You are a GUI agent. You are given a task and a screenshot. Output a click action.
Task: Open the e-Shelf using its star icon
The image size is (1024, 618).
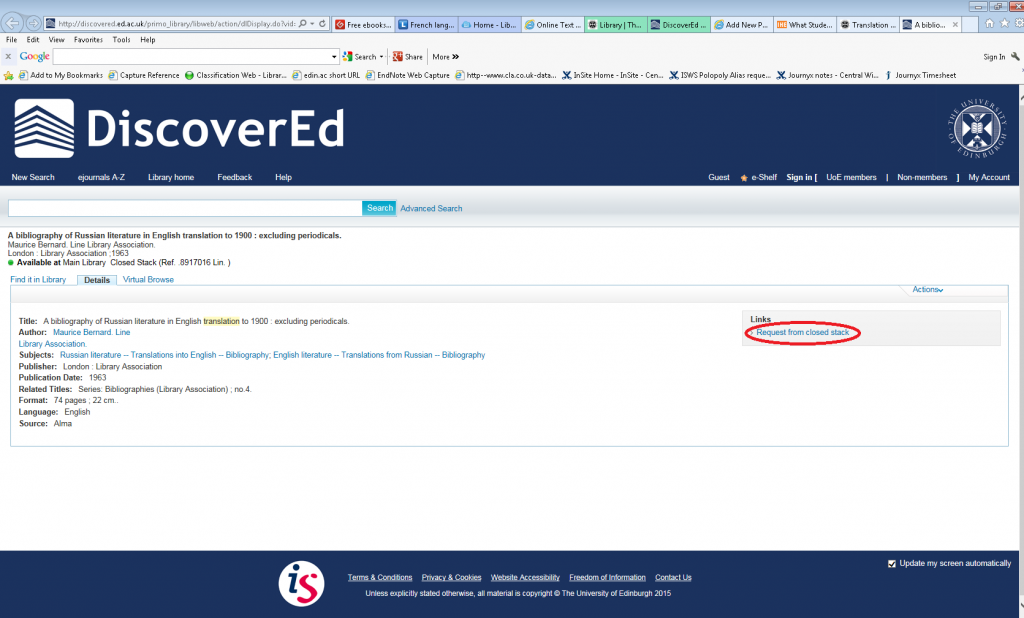743,177
